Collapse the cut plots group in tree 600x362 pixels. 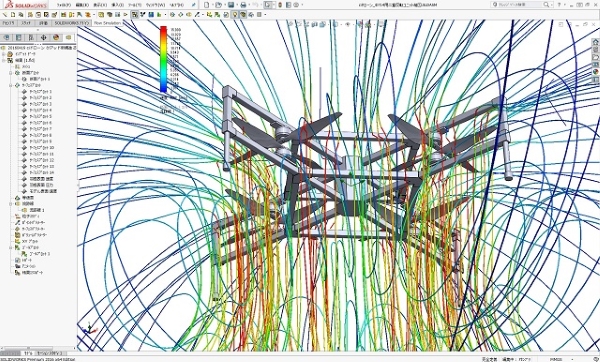(x=11, y=72)
